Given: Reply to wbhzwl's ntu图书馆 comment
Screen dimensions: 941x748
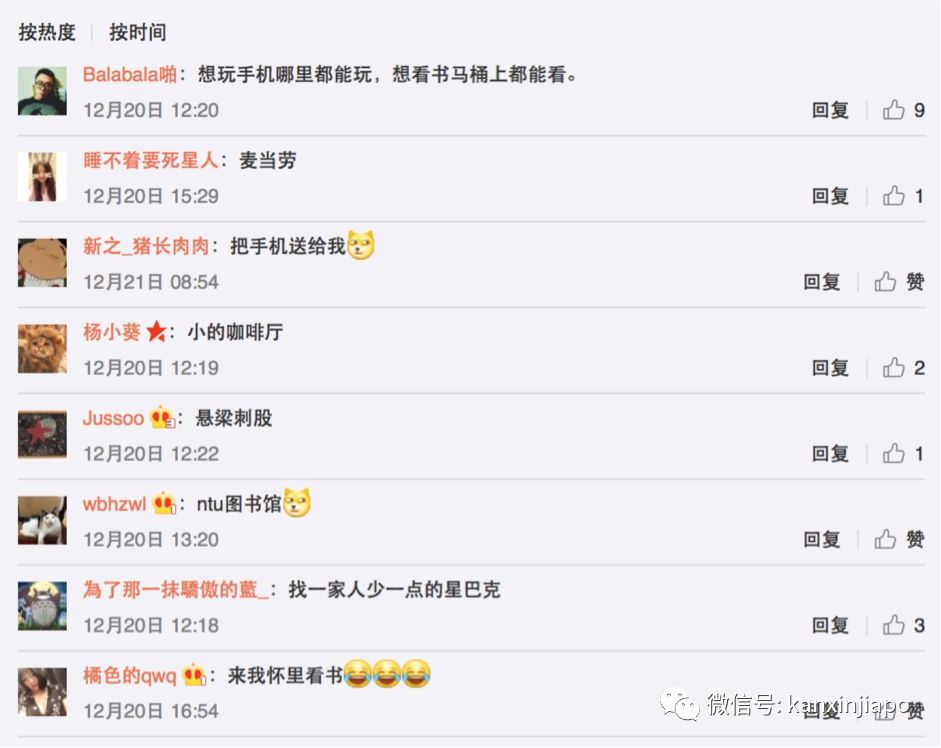Looking at the screenshot, I should click(x=822, y=539).
